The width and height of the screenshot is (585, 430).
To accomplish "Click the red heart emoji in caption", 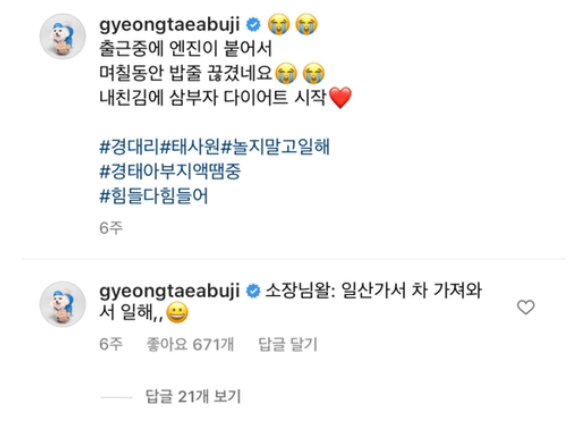I will pyautogui.click(x=340, y=98).
